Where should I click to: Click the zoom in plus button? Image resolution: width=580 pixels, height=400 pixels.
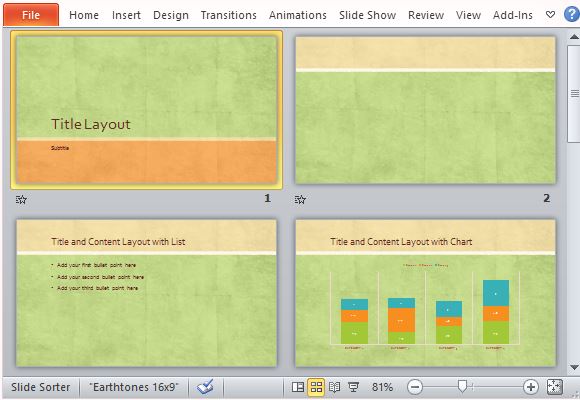click(530, 387)
